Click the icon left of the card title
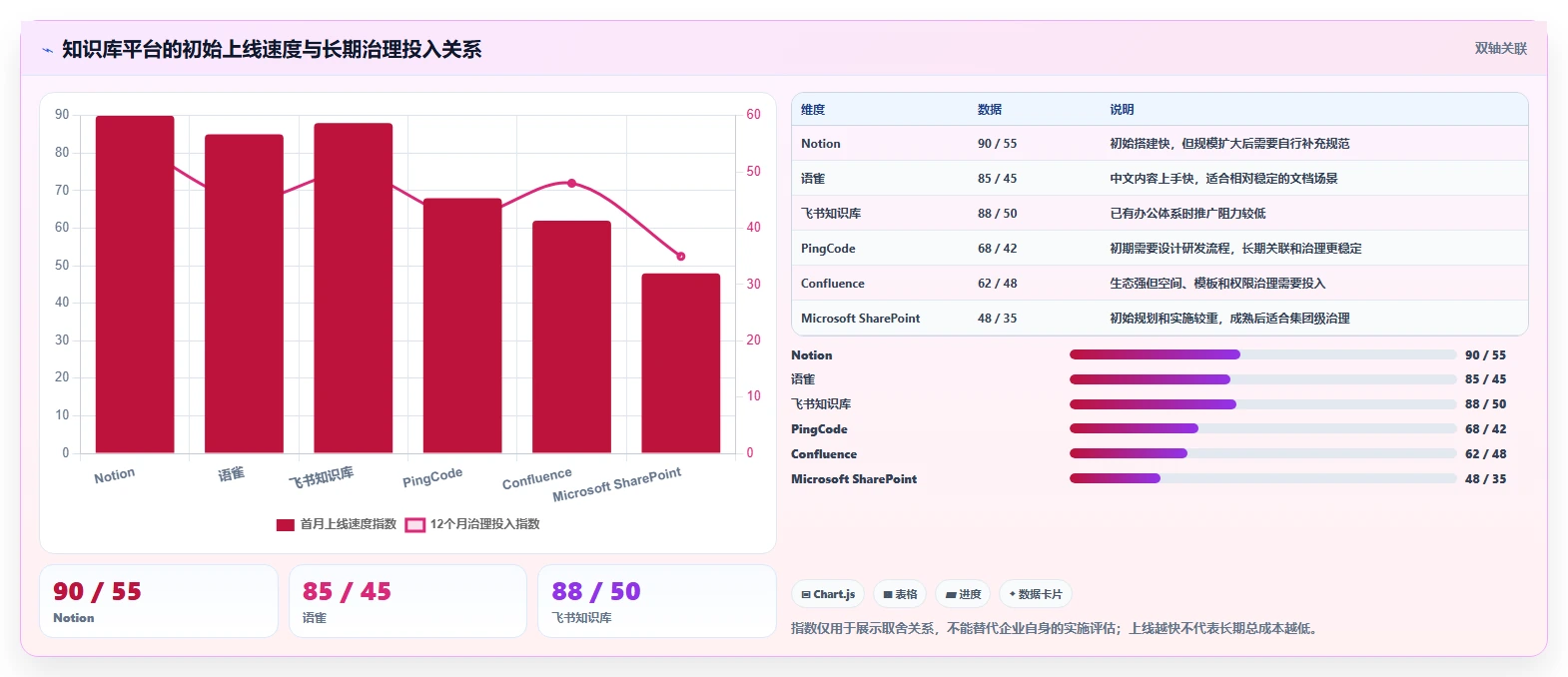This screenshot has height=677, width=1568. pos(47,50)
